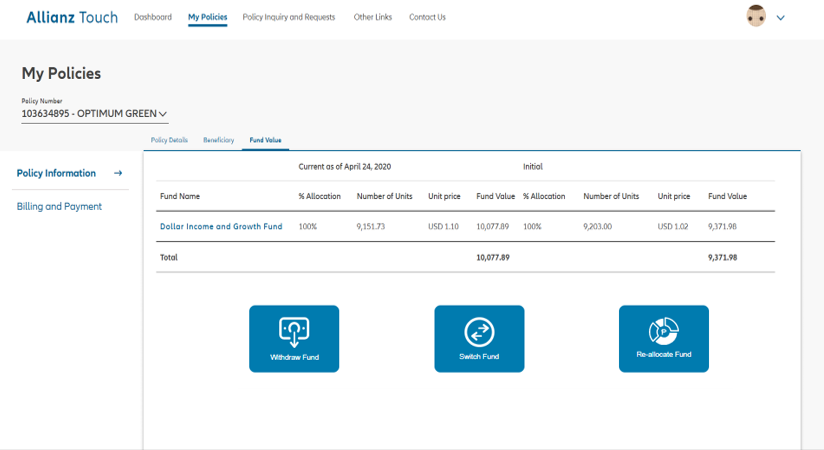Switch to the Policy Details tab
824x450 pixels.
169,140
